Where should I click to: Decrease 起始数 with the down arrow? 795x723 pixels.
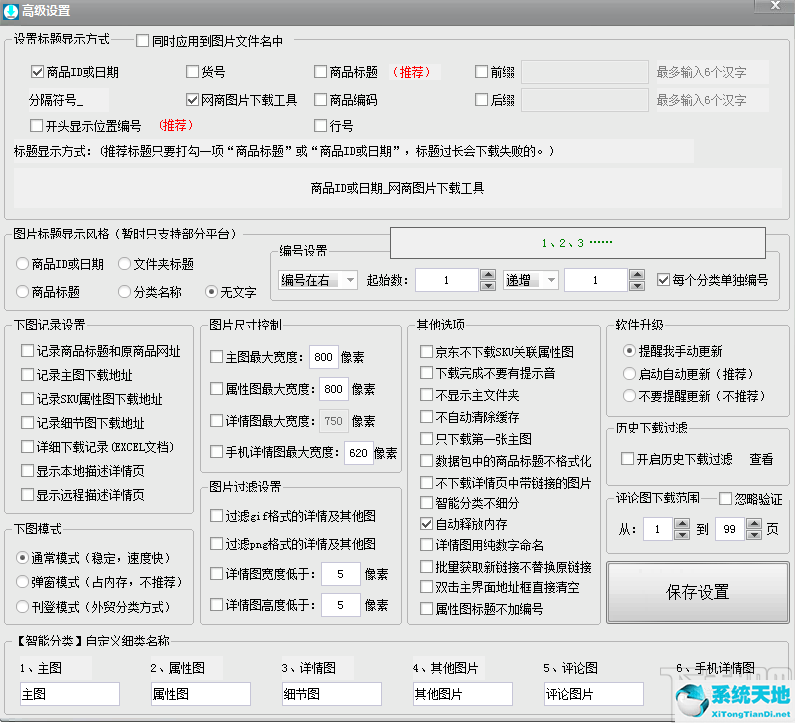488,285
